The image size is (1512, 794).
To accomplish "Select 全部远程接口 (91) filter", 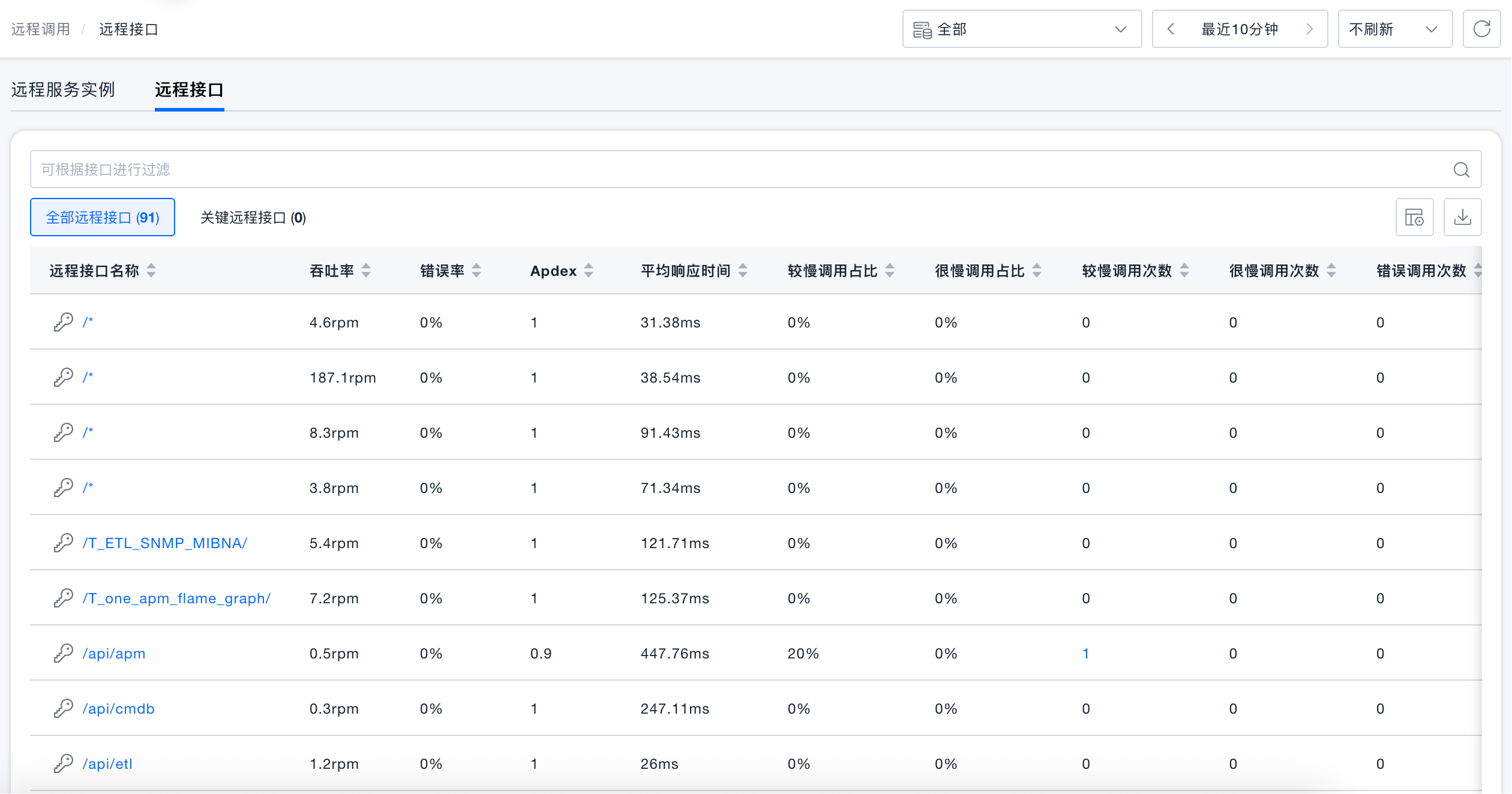I will point(103,217).
